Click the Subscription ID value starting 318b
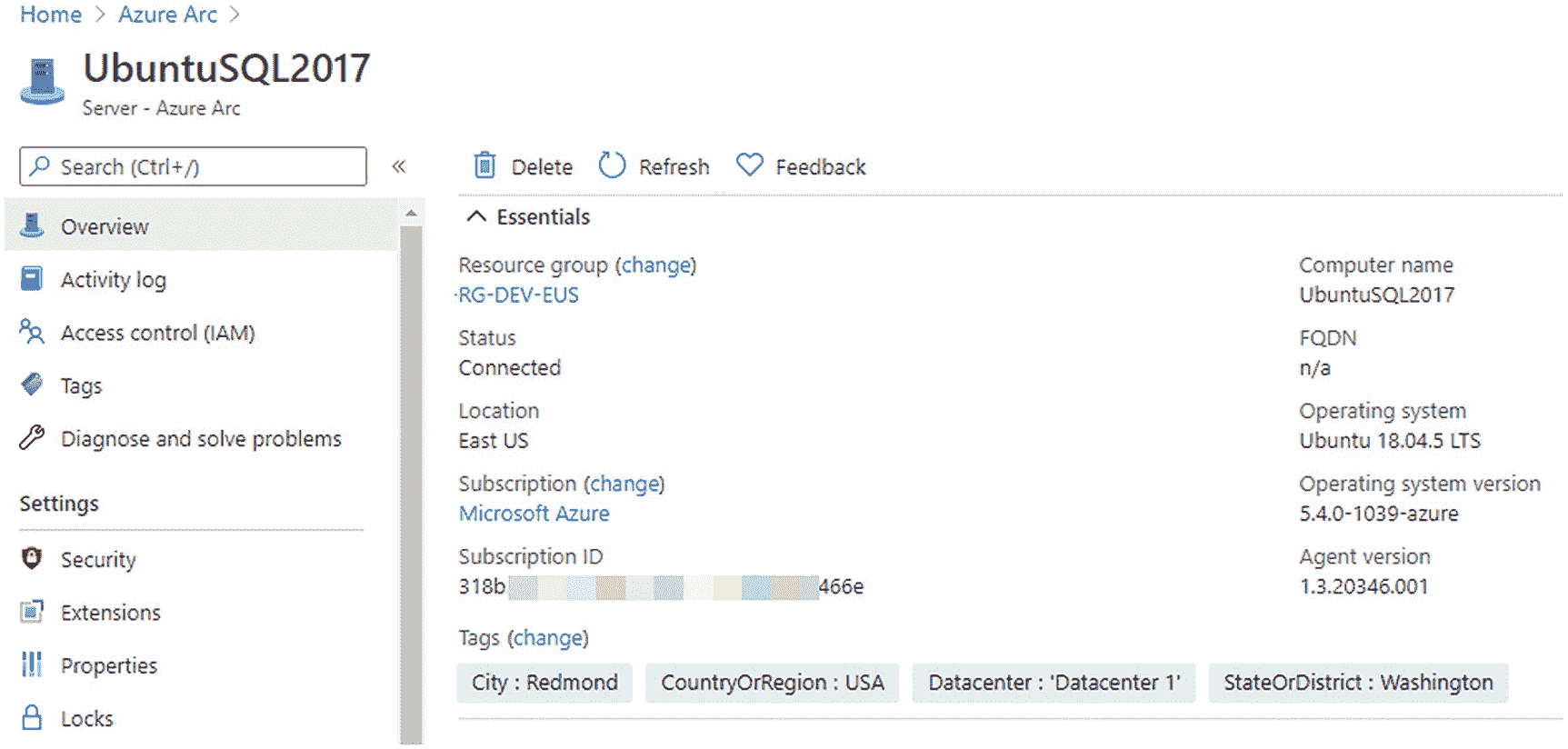This screenshot has width=1568, height=749. (x=661, y=586)
